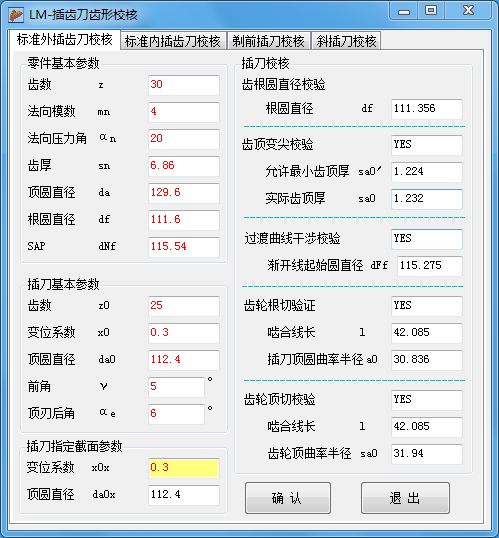Select 齿轮顶曲率半径 value 31.94

[x=427, y=454]
